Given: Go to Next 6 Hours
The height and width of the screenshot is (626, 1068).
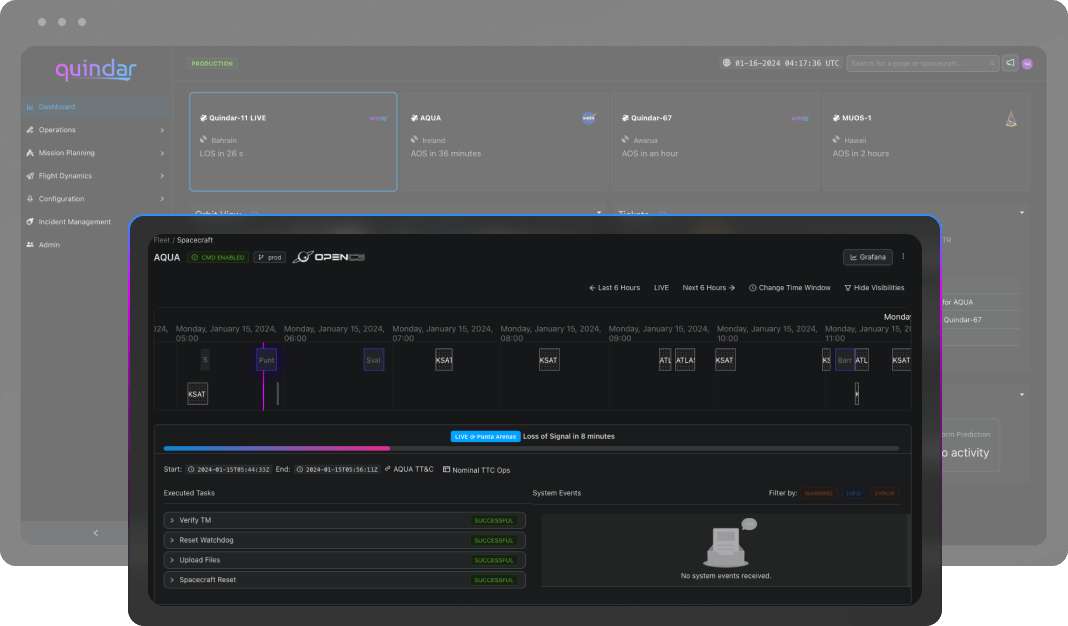Looking at the screenshot, I should 709,288.
